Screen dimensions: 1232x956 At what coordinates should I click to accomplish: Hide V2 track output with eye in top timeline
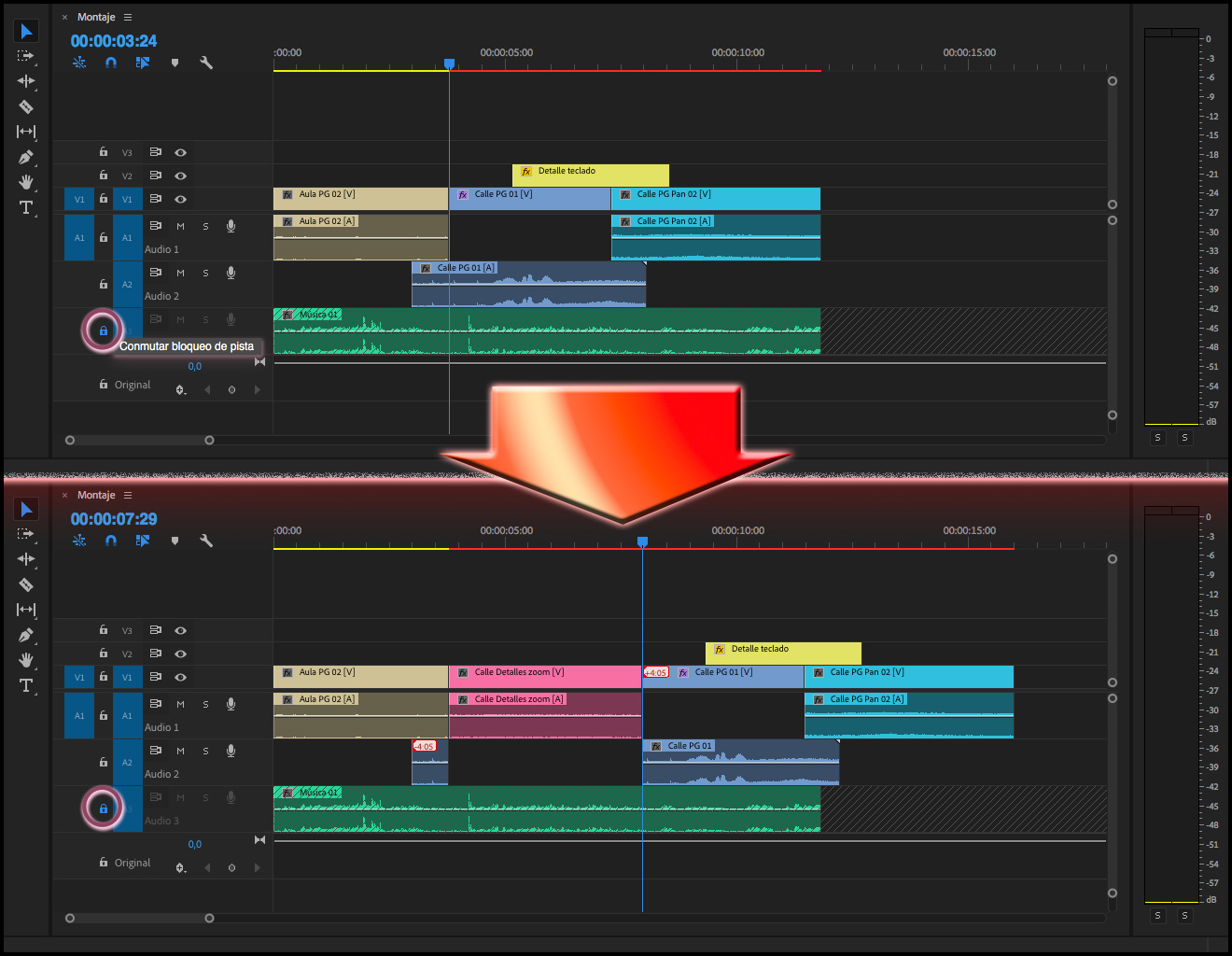tap(180, 176)
